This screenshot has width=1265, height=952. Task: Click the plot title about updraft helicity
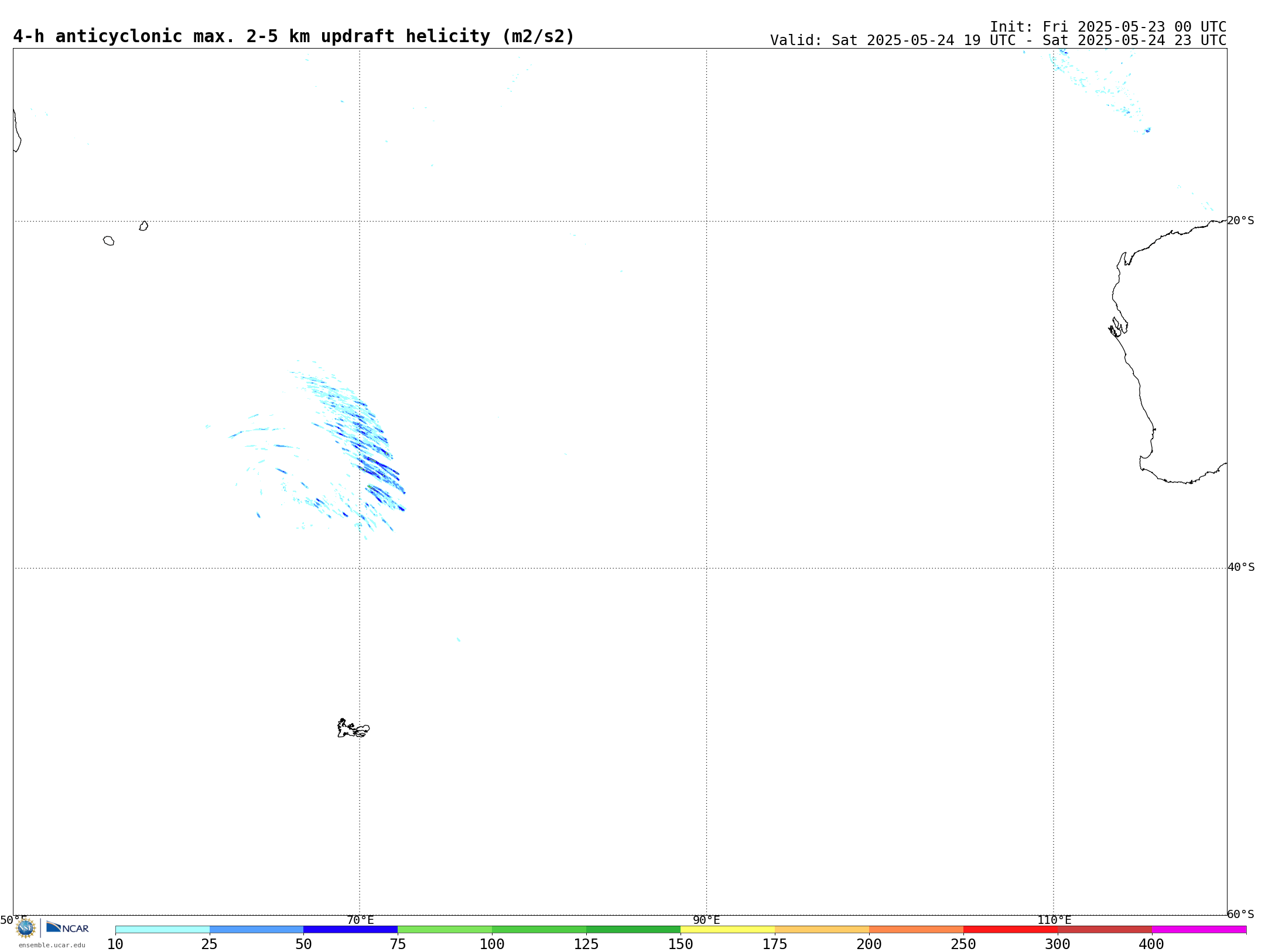(294, 36)
